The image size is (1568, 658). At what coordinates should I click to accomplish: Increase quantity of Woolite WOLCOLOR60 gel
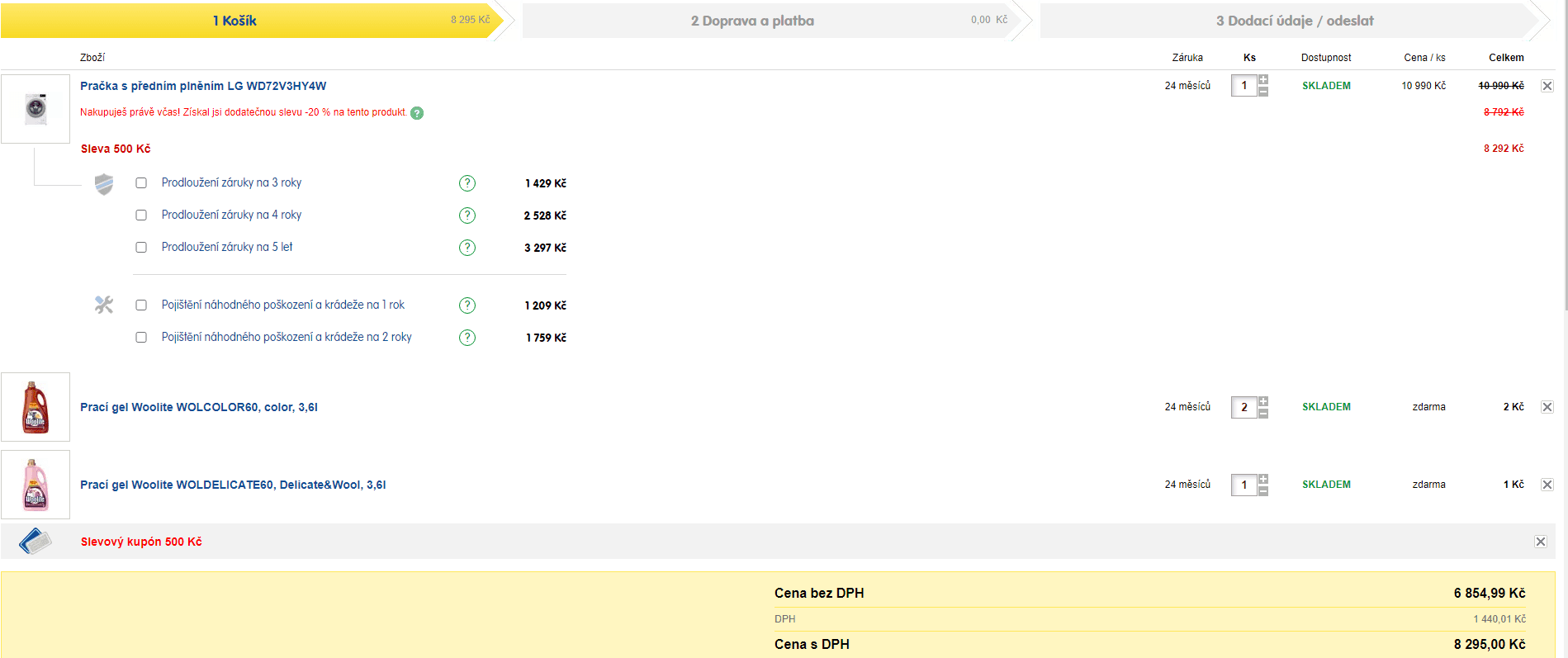point(1263,401)
